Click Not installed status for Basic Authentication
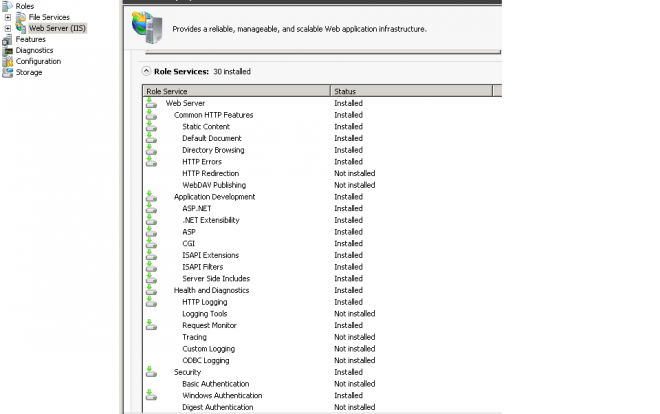660x414 pixels. click(x=354, y=384)
